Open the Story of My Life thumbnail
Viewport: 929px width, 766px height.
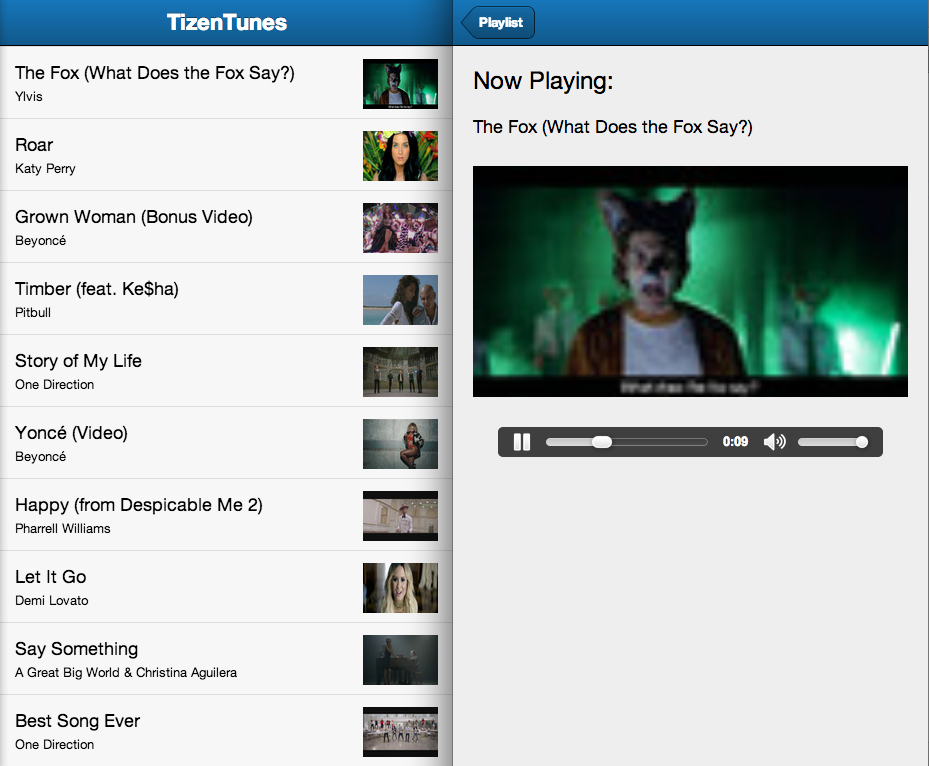click(x=401, y=372)
